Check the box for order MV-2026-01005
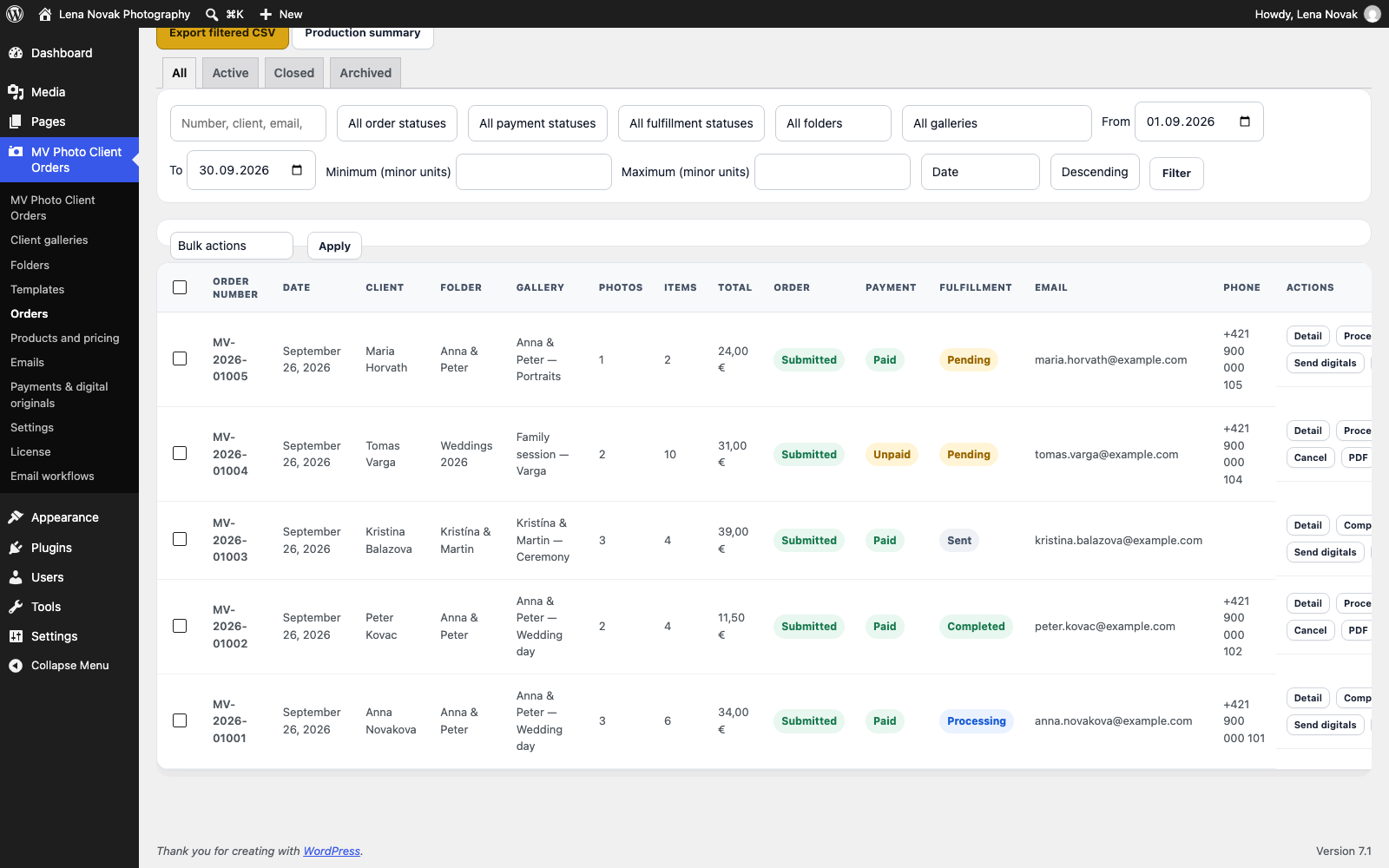1389x868 pixels. coord(180,358)
